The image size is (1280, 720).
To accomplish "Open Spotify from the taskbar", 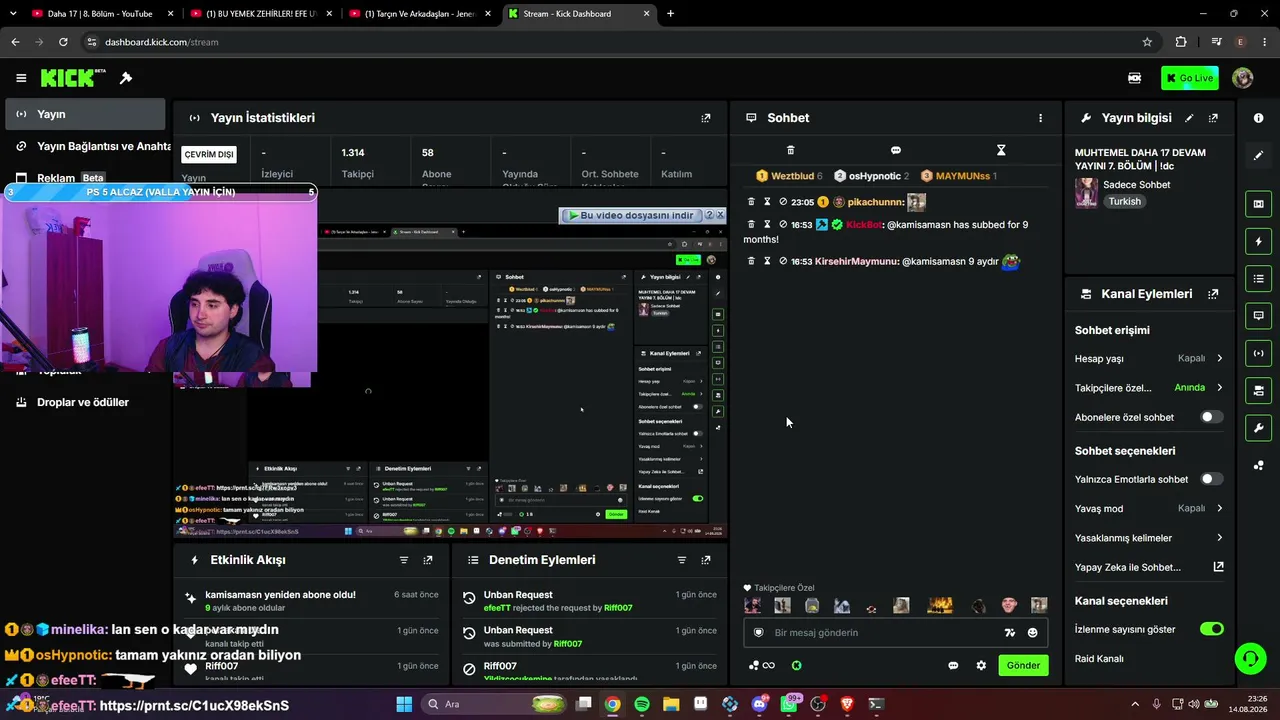I will tap(641, 704).
